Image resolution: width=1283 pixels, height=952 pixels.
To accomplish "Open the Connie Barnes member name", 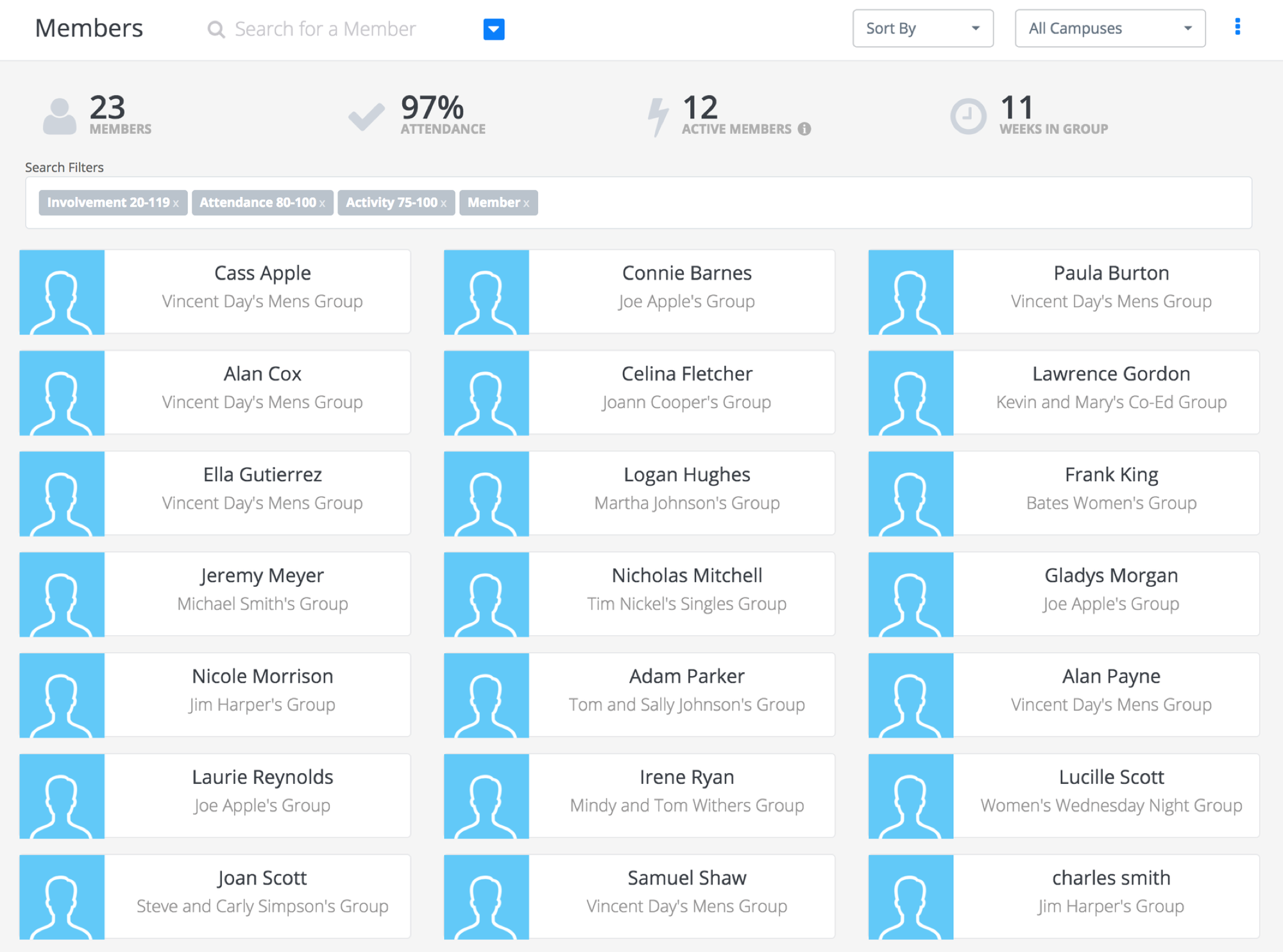I will point(687,273).
